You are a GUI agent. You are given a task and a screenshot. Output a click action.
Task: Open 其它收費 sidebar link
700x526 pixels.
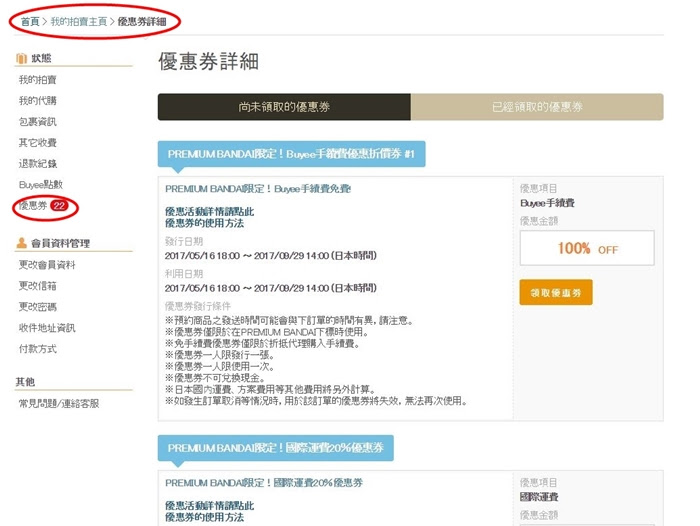38,143
